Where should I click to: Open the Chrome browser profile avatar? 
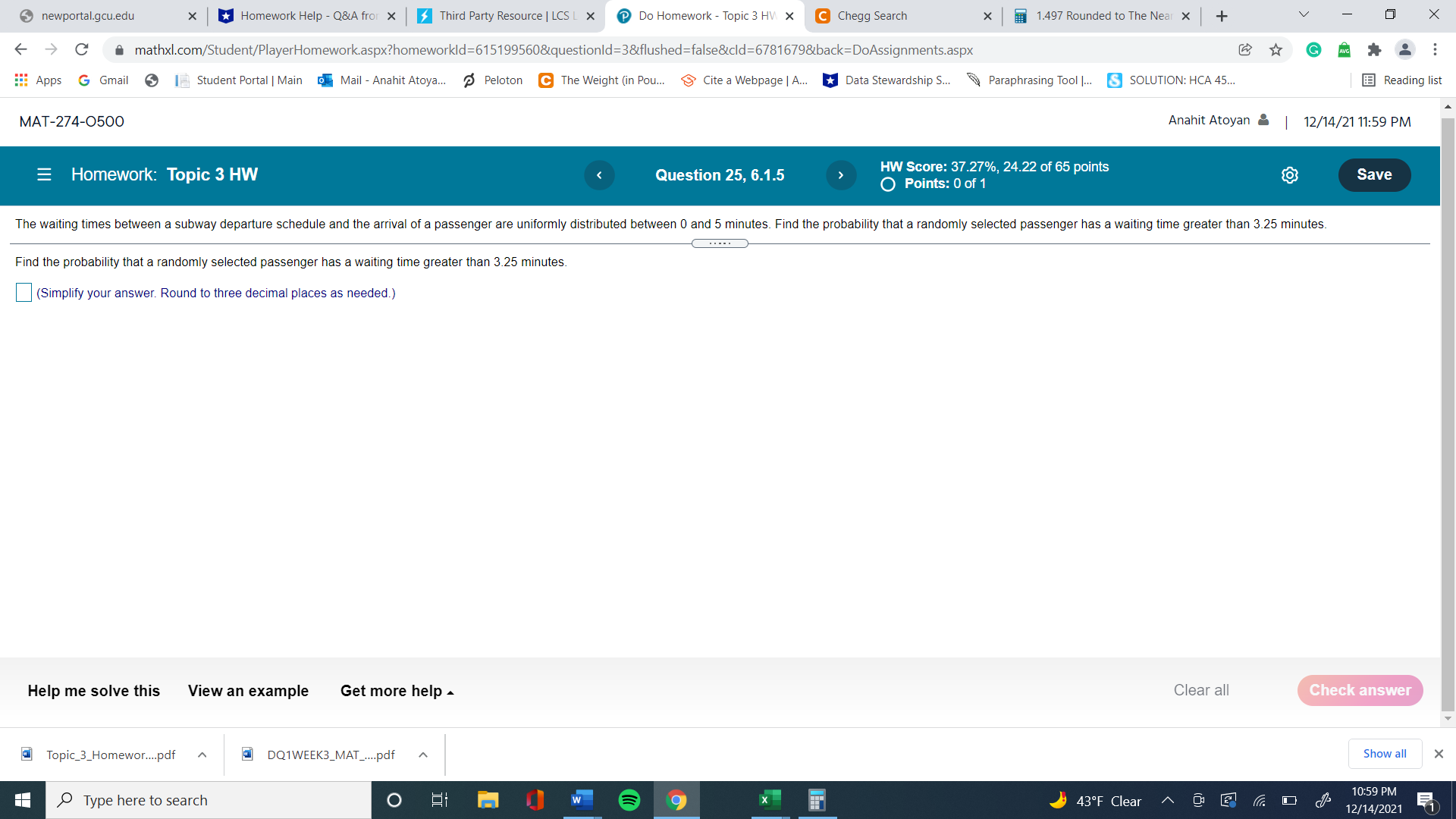[x=1405, y=49]
